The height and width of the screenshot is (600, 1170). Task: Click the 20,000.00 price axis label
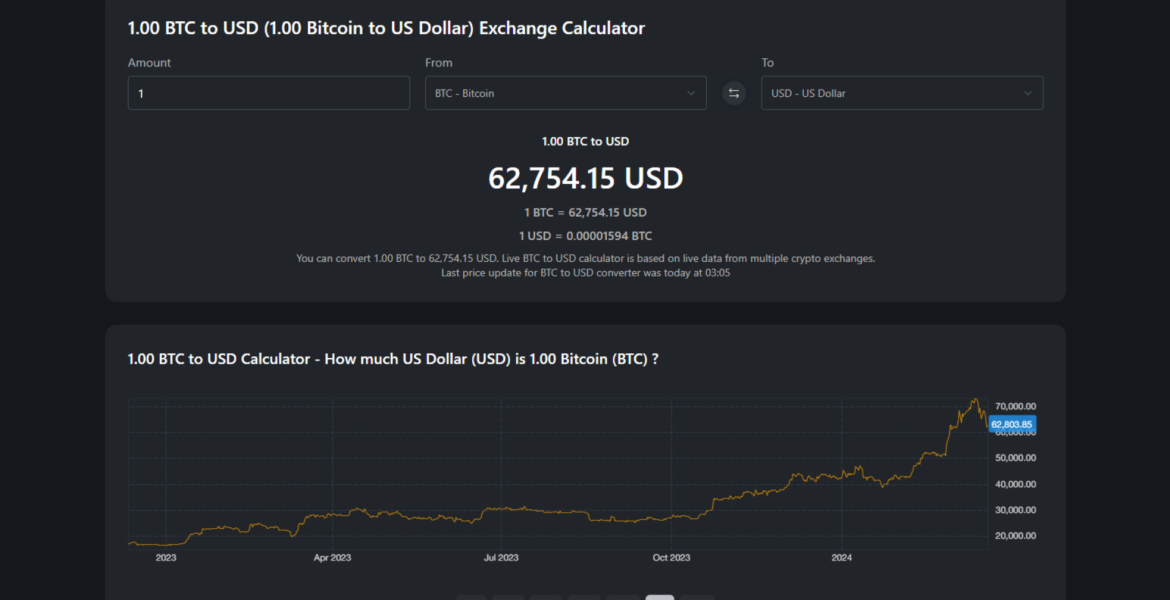pos(1012,536)
